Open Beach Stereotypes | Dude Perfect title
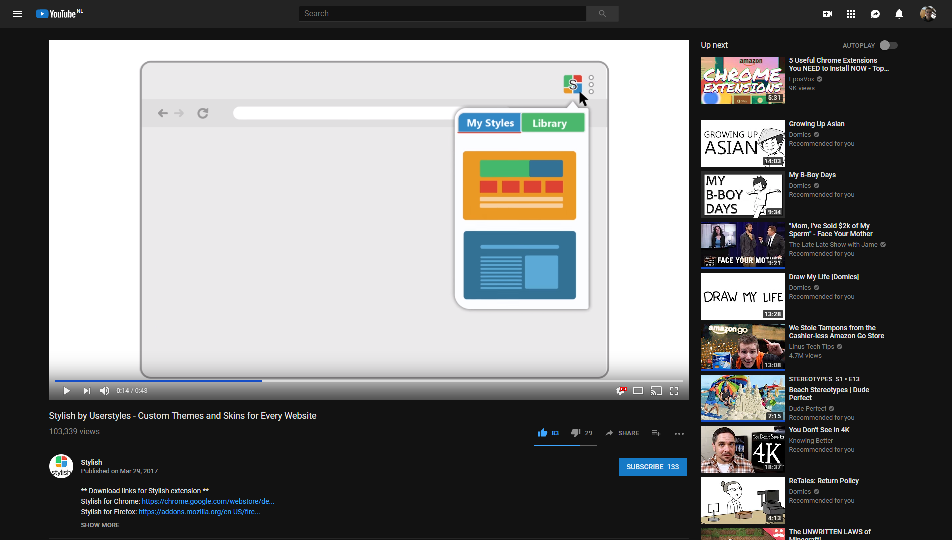 (x=829, y=394)
